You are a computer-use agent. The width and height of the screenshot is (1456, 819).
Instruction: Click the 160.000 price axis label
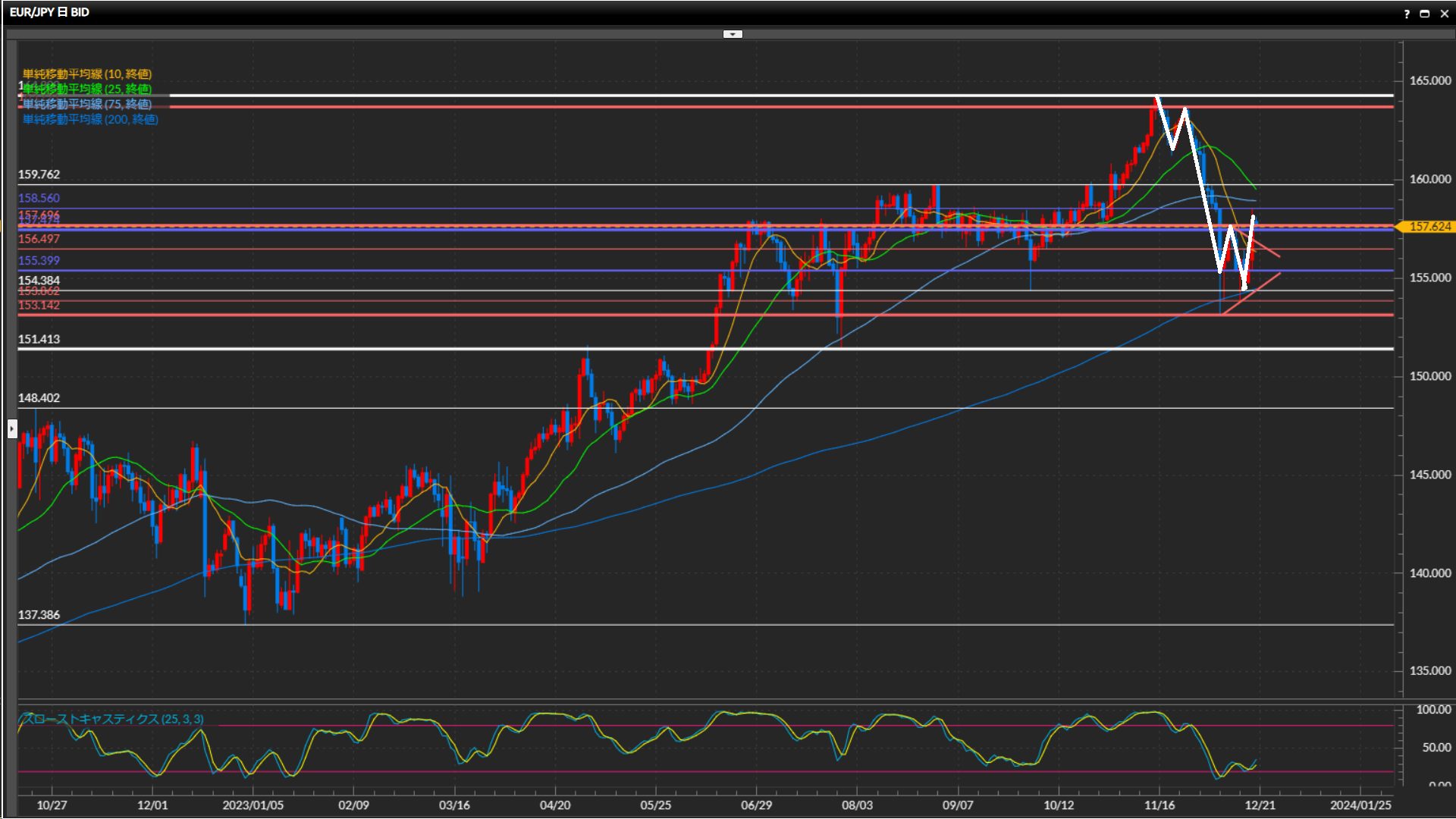pyautogui.click(x=1429, y=179)
